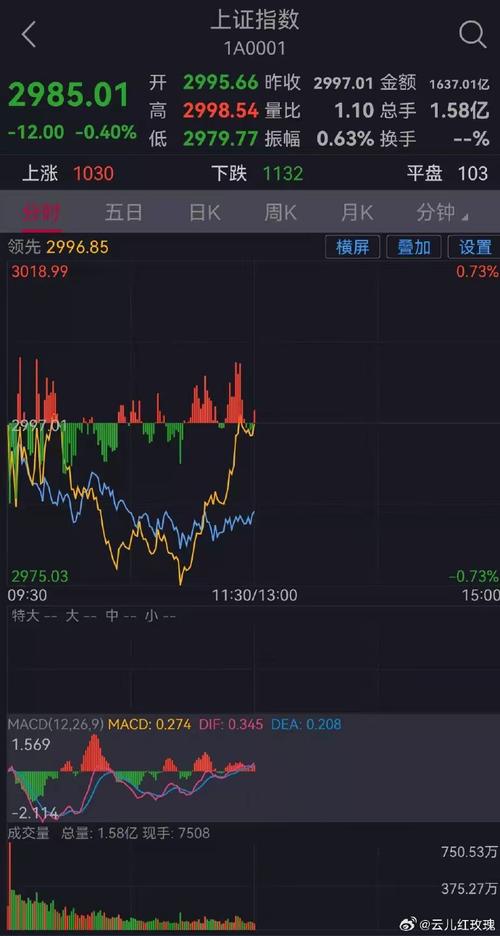Screen dimensions: 500x936
Task: Tap the 成交量 volume label
Action: (x=28, y=833)
